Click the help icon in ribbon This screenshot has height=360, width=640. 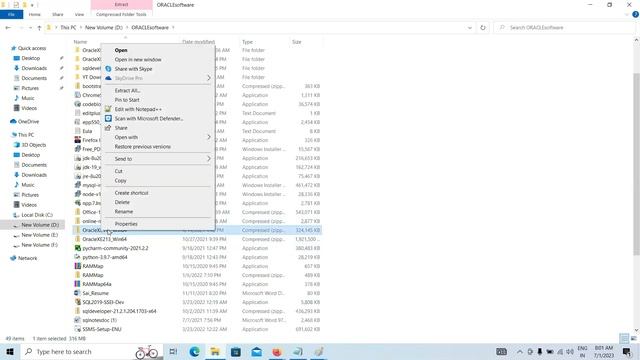pos(635,14)
